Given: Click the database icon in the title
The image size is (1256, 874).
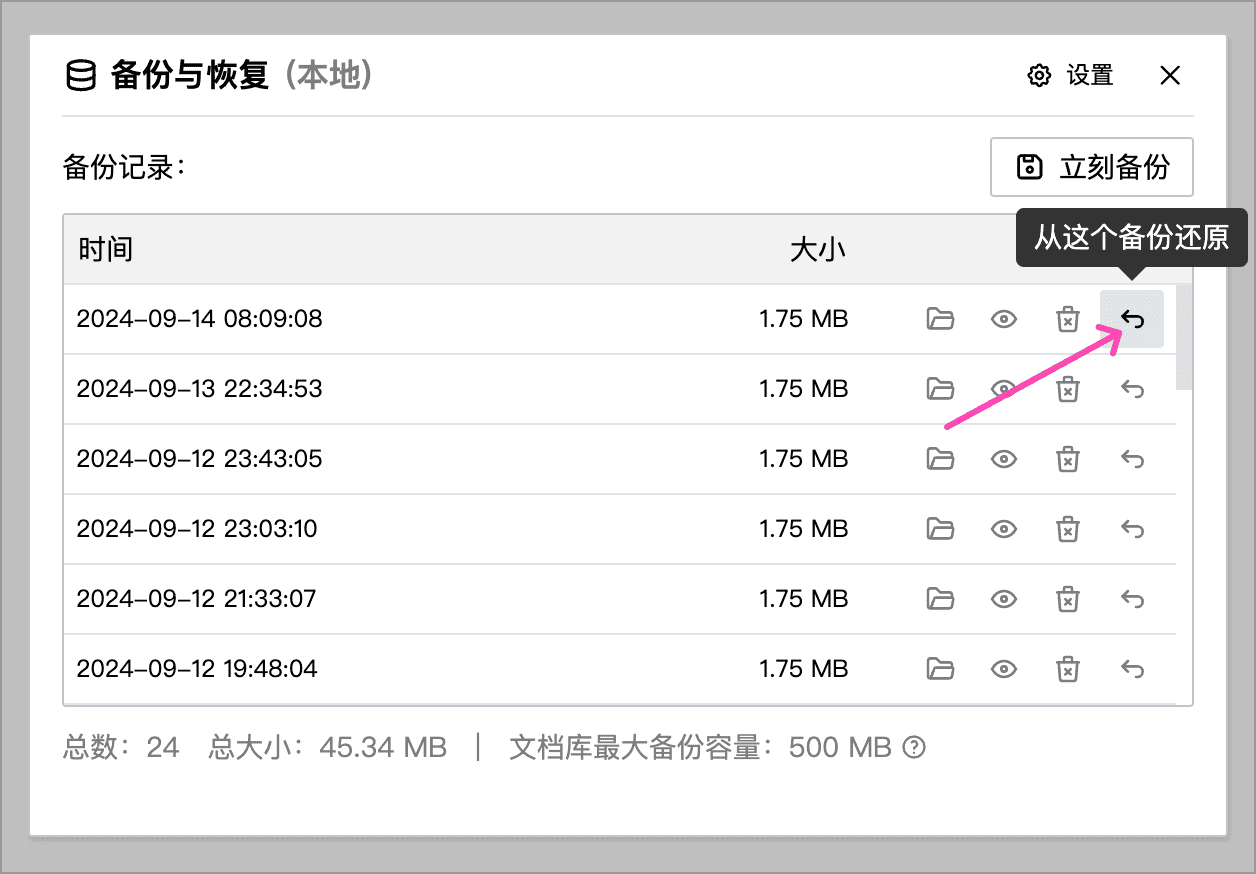Looking at the screenshot, I should pos(81,76).
